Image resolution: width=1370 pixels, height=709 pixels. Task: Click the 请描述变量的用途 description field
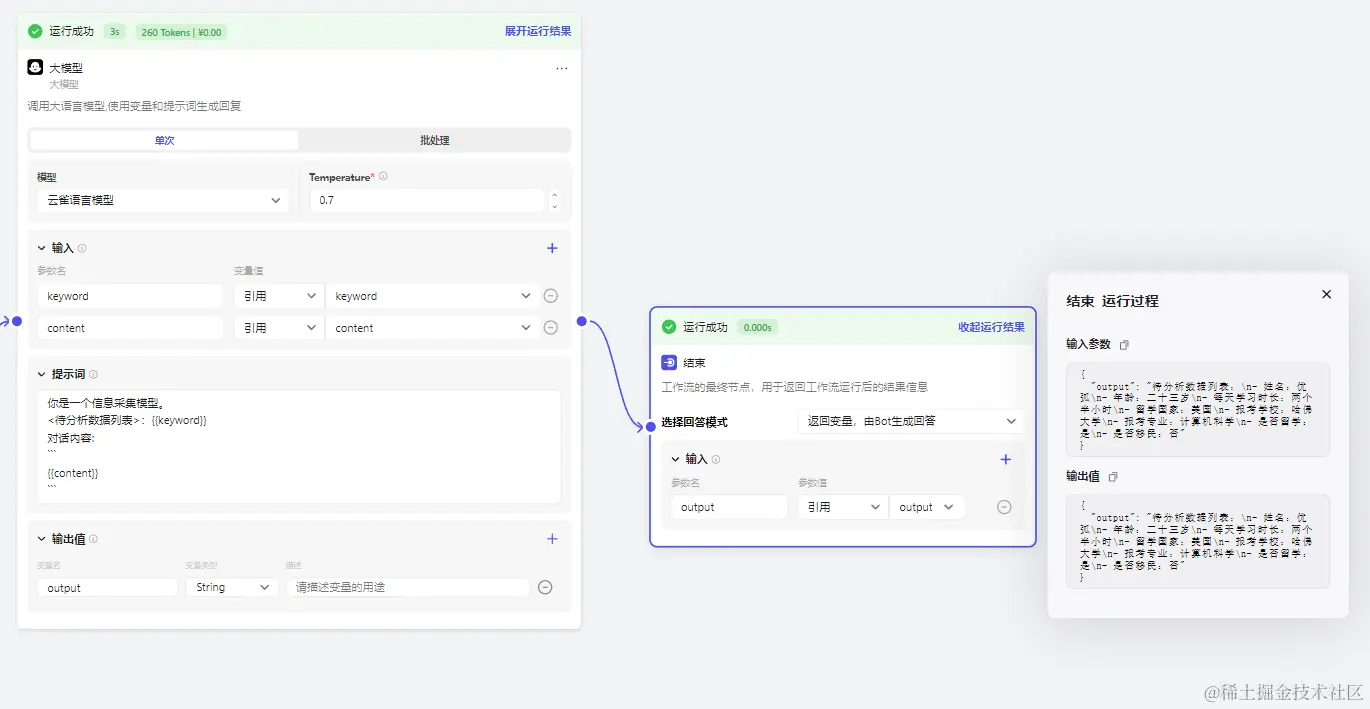pyautogui.click(x=408, y=588)
